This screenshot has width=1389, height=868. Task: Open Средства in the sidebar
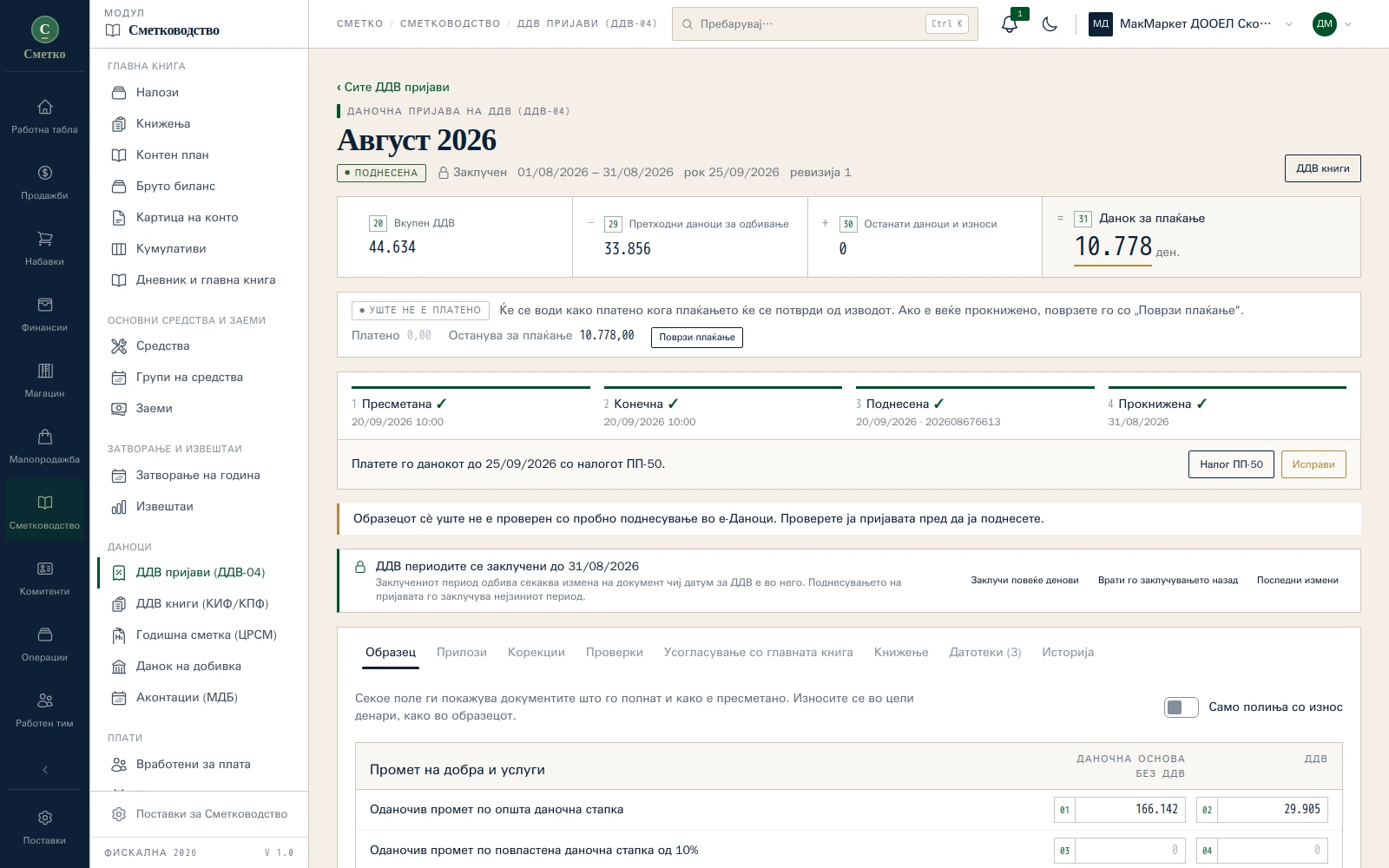coord(199,345)
